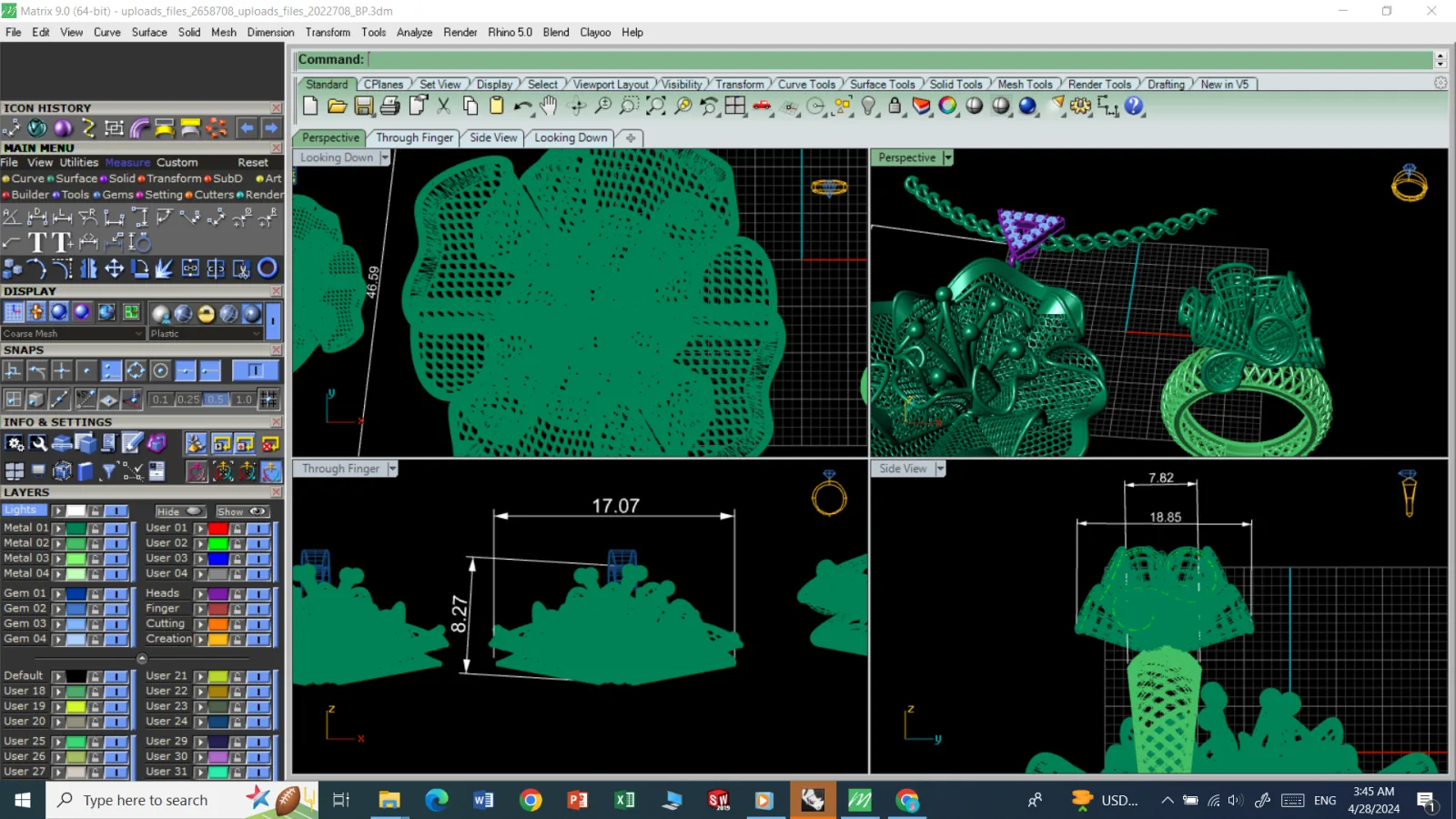This screenshot has height=819, width=1456.
Task: Click the Zoom Extents icon
Action: click(655, 106)
